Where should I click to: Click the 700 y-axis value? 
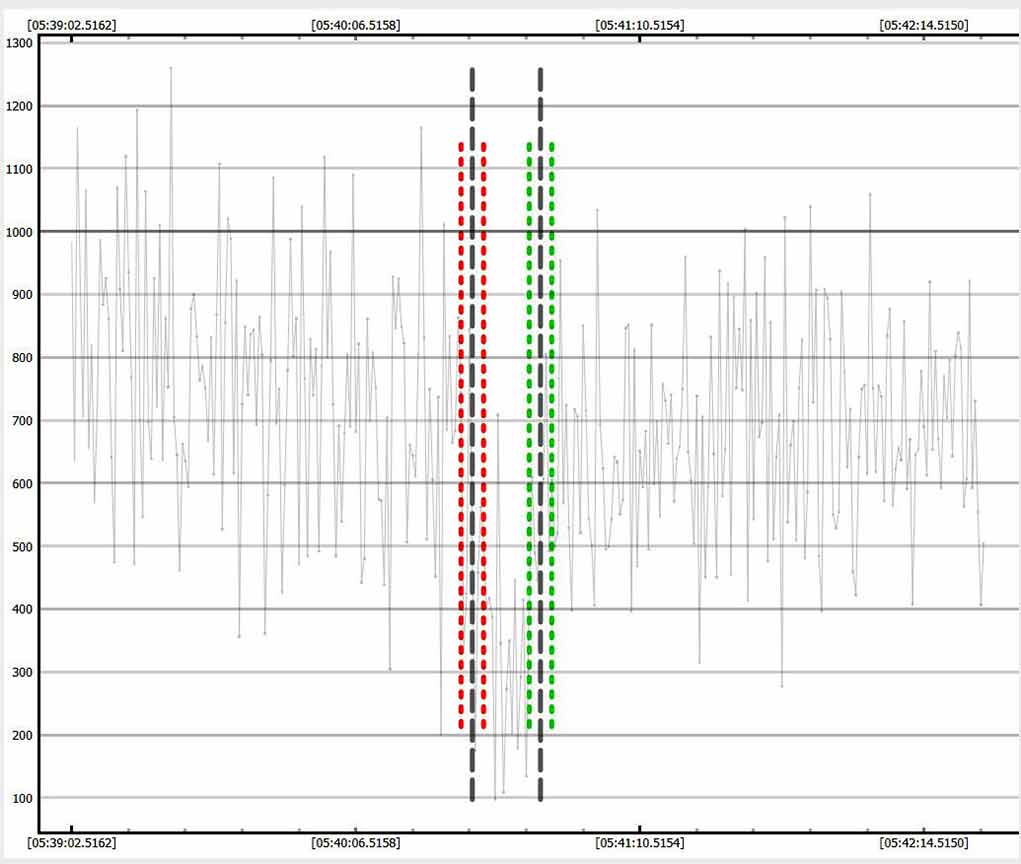tap(22, 421)
